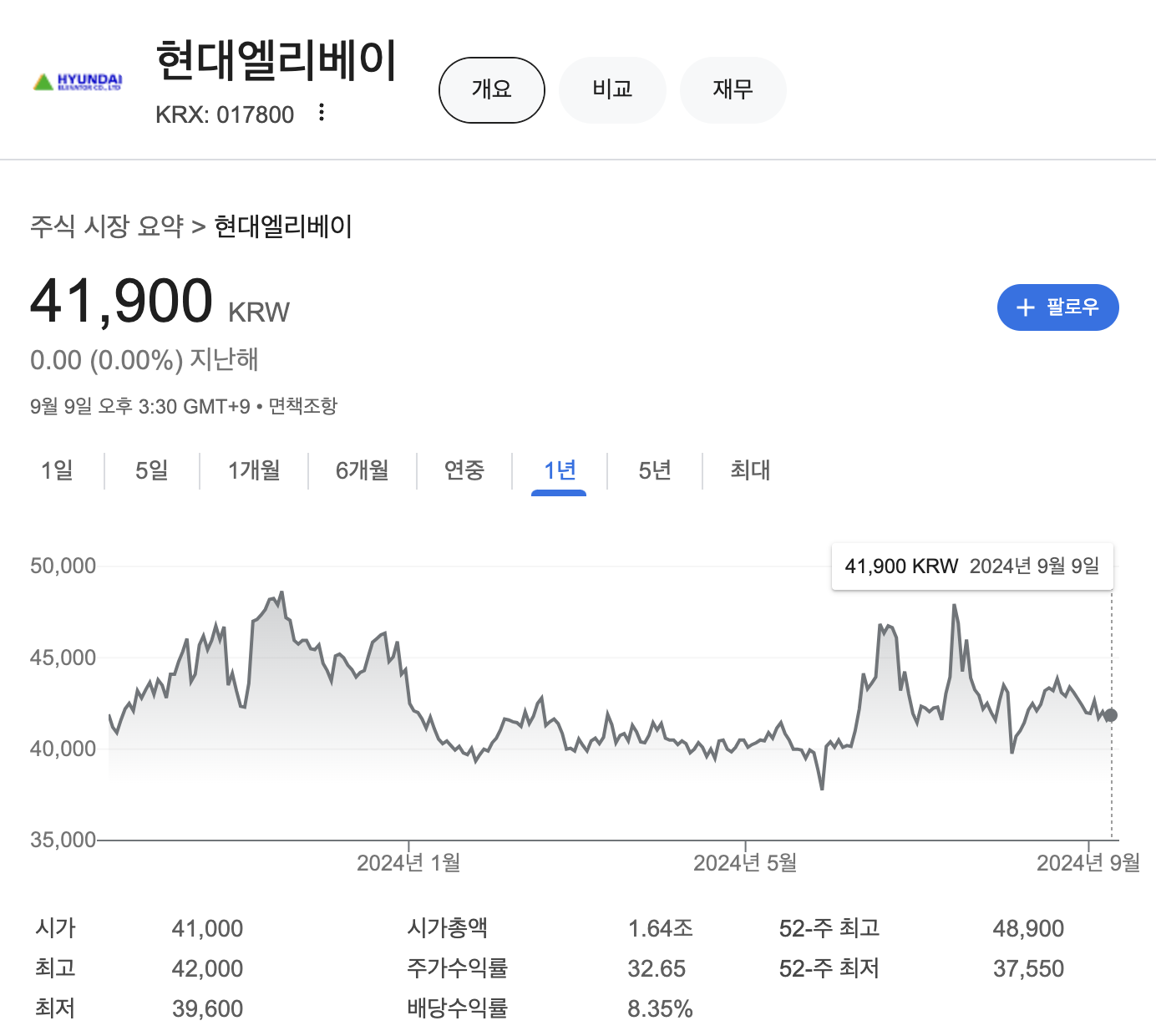Switch the chart to 6개월 range
The image size is (1156, 1036).
click(363, 470)
